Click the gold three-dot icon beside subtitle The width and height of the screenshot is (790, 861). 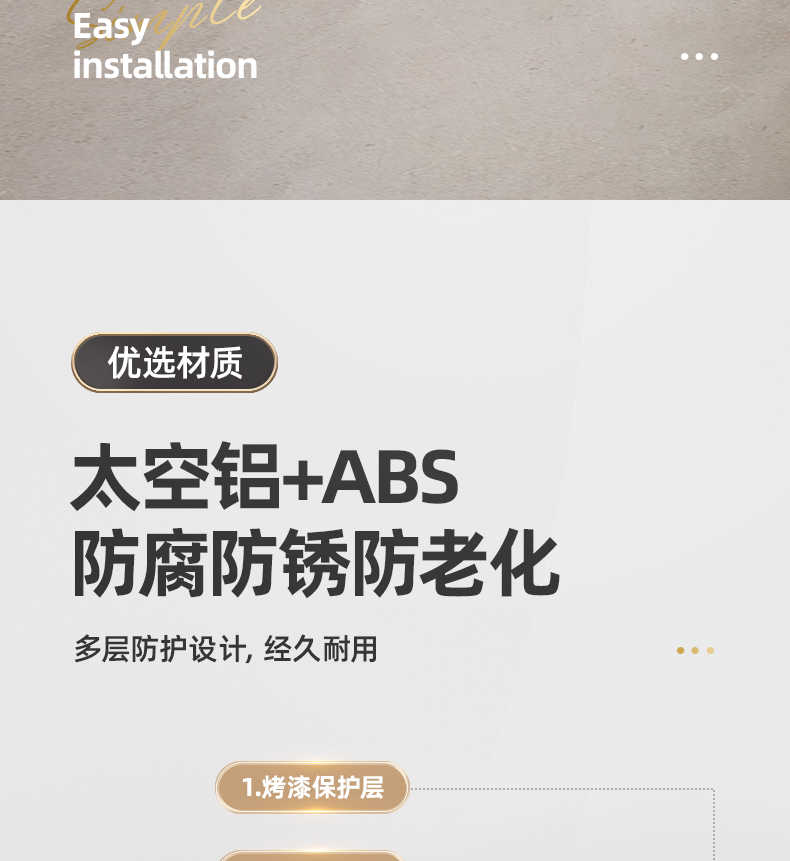coord(695,650)
